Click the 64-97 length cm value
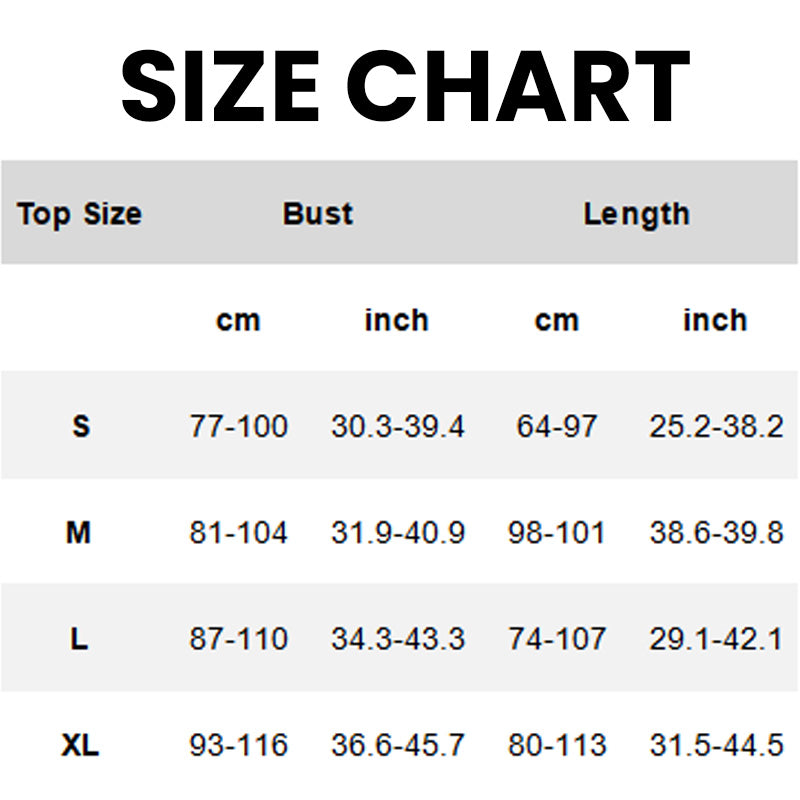800x800 pixels. pyautogui.click(x=556, y=427)
